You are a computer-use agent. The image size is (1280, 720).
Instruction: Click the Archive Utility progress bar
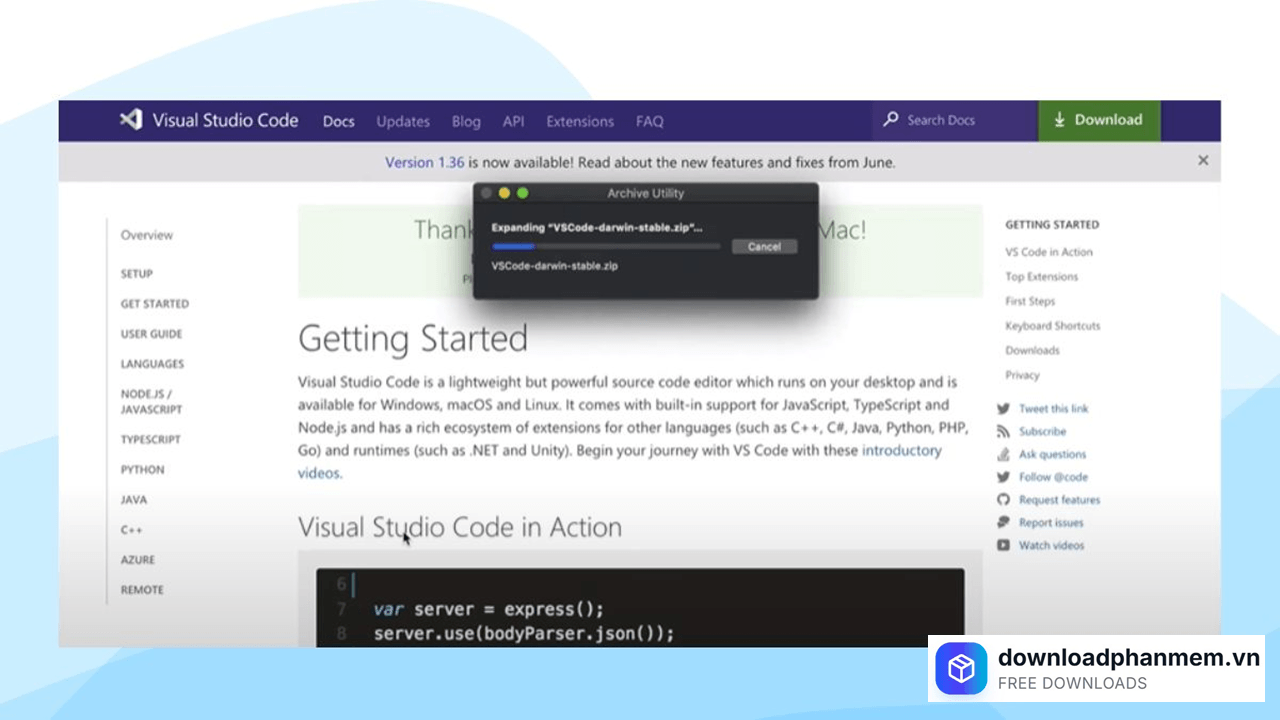click(x=606, y=246)
